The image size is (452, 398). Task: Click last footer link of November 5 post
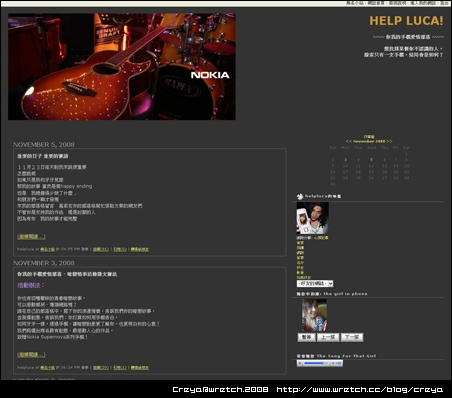140,249
